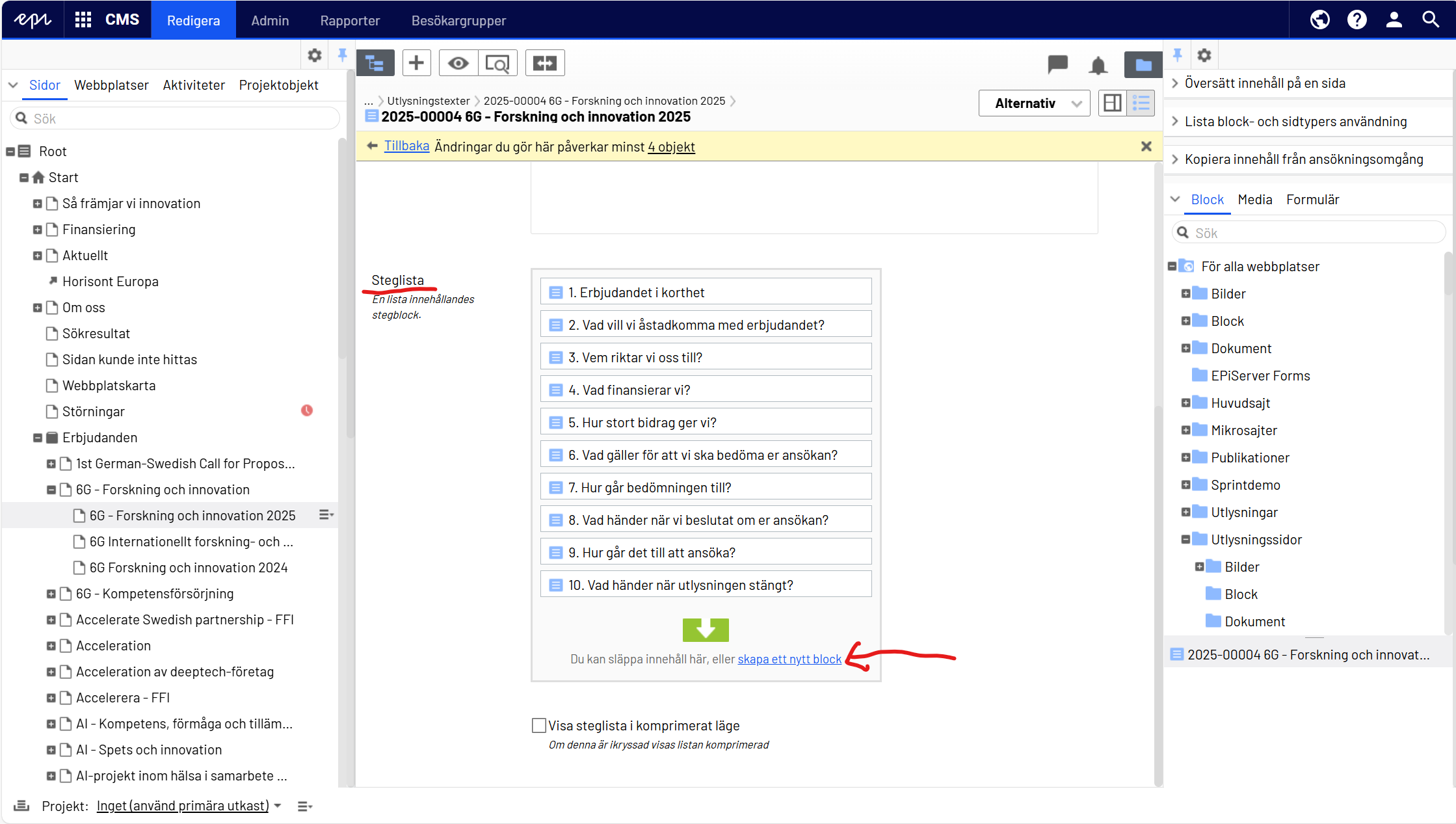Click 'skapa ett nytt block' link

pyautogui.click(x=789, y=659)
